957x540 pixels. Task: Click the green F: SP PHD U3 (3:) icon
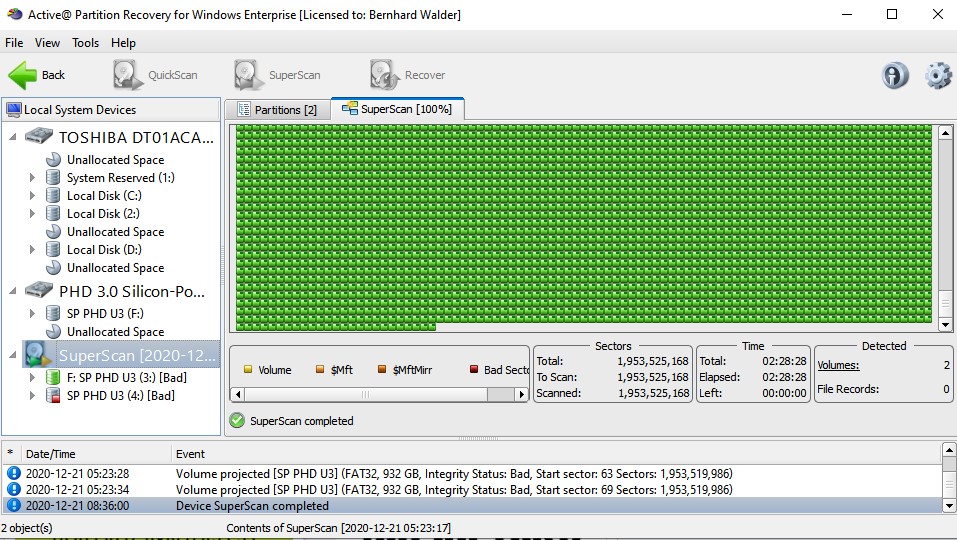coord(54,378)
